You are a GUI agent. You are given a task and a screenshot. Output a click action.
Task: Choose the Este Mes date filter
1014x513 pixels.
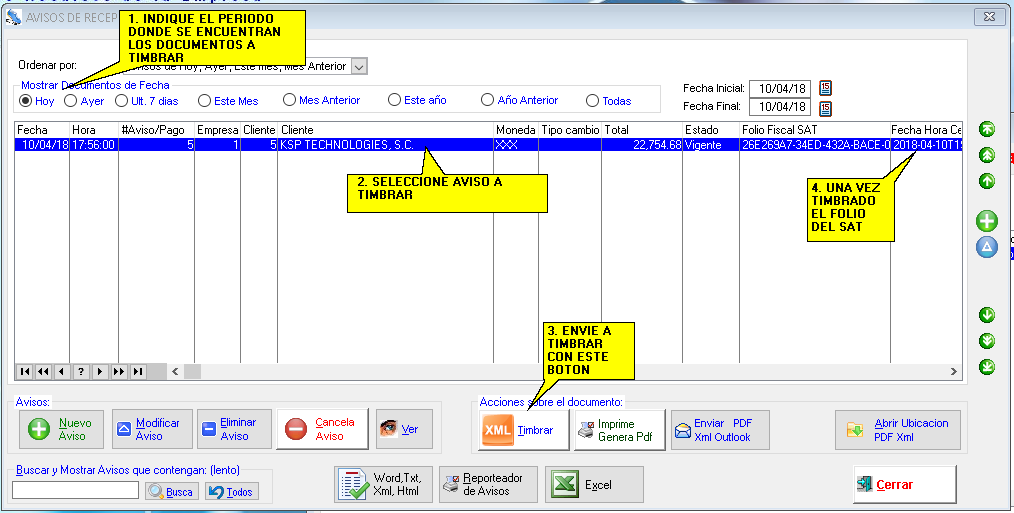tap(204, 101)
